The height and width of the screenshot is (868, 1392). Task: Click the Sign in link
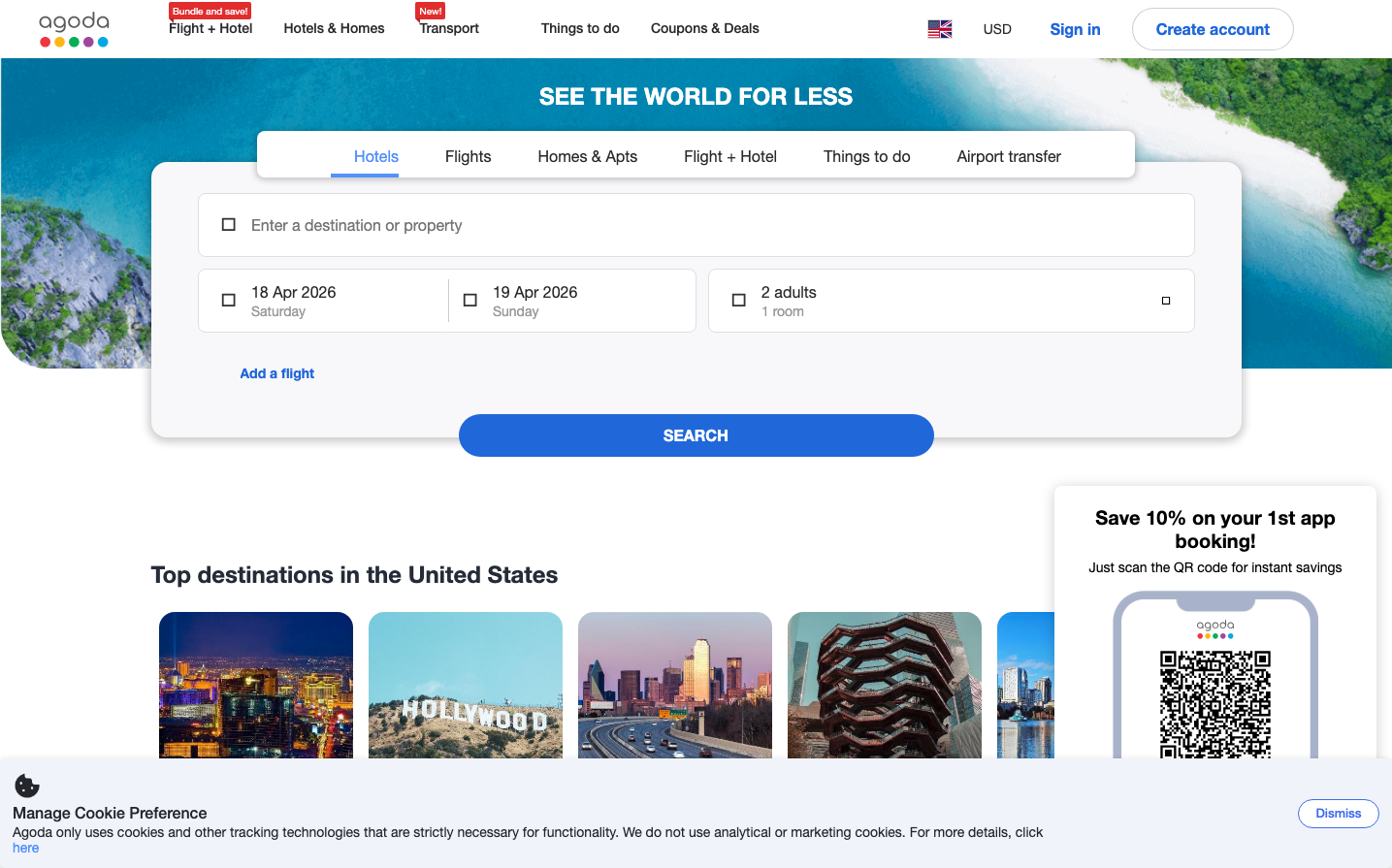click(1075, 29)
